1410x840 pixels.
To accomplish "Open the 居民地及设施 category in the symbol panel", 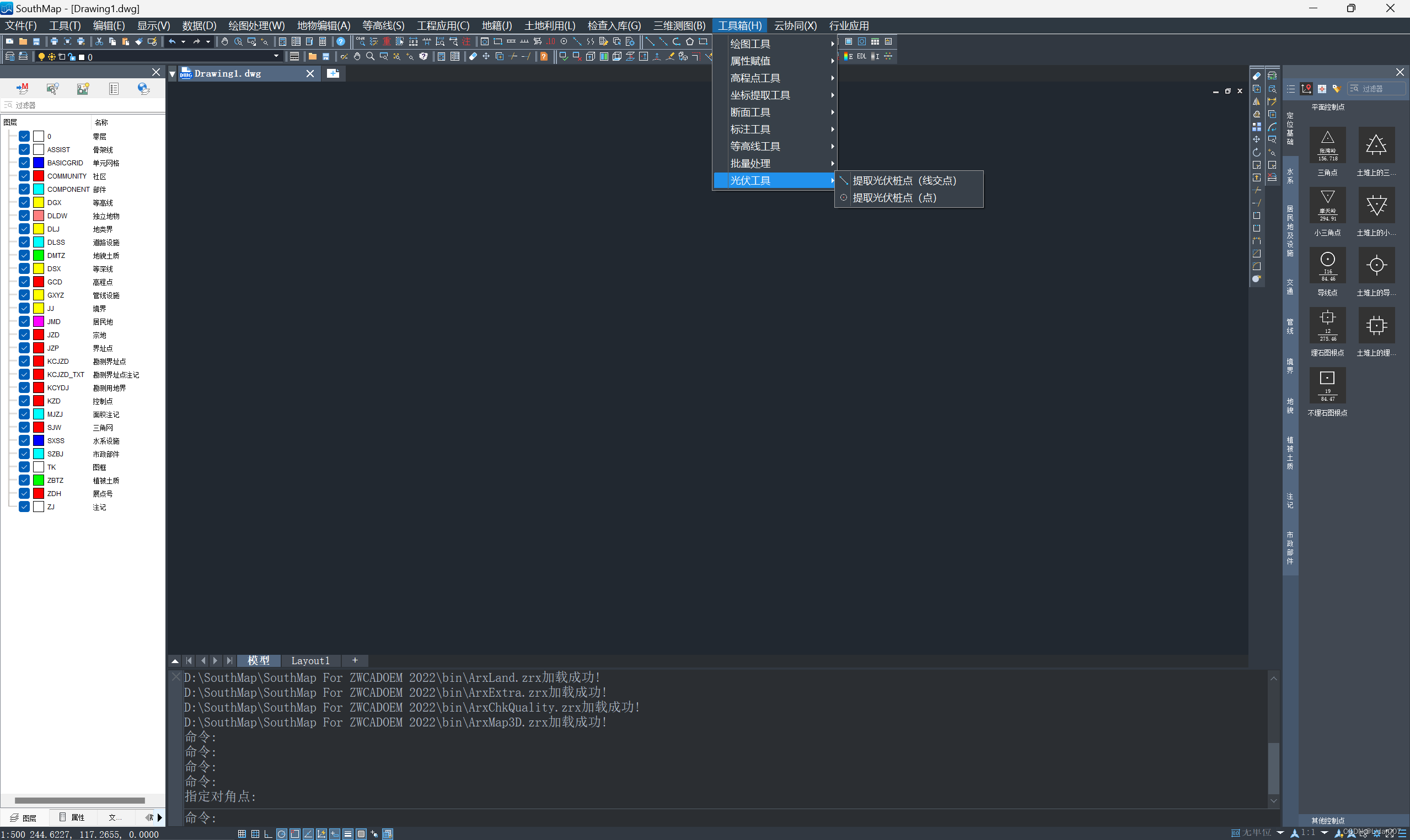I will click(1290, 231).
